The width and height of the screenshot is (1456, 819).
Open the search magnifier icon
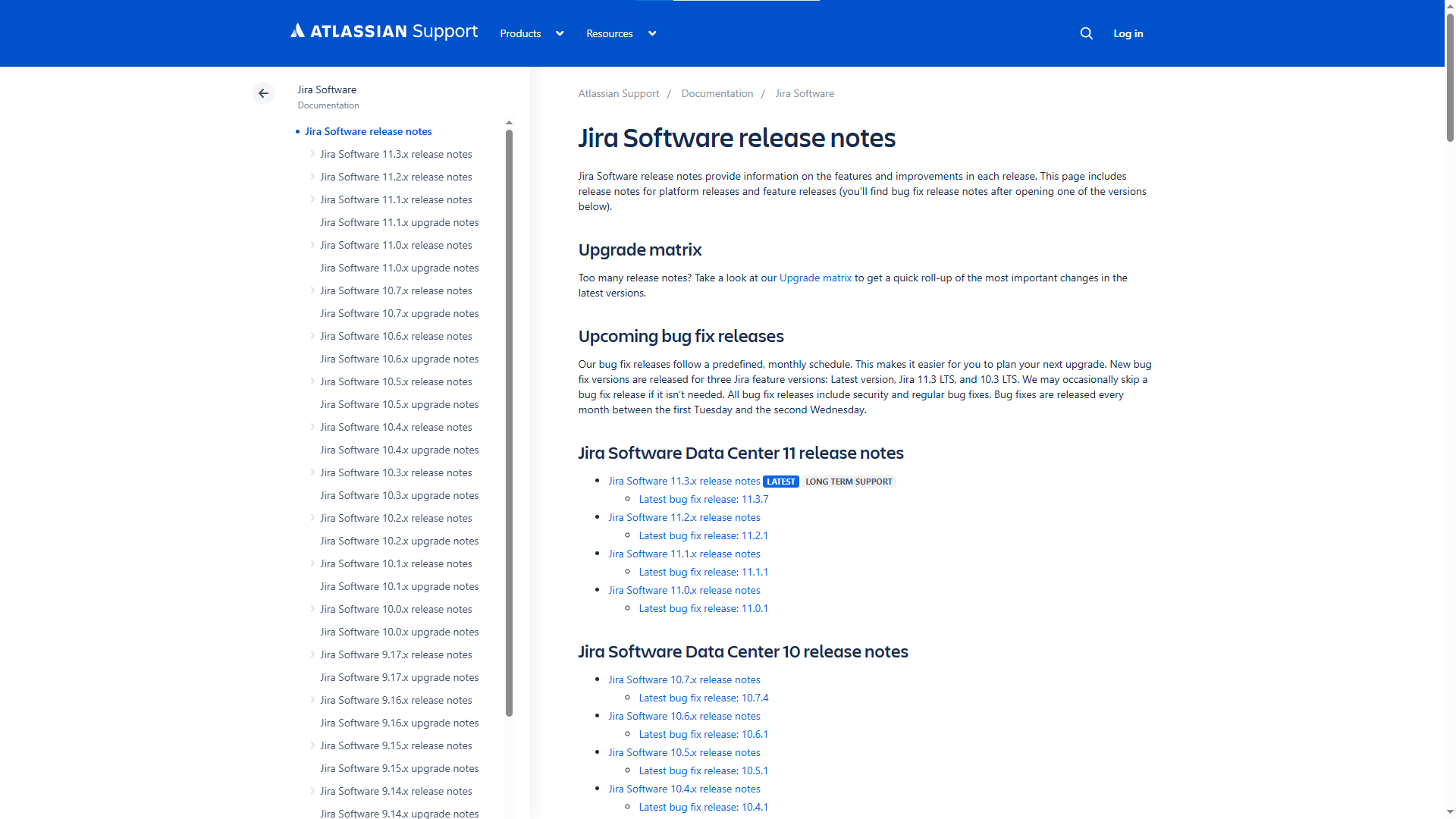click(x=1086, y=33)
